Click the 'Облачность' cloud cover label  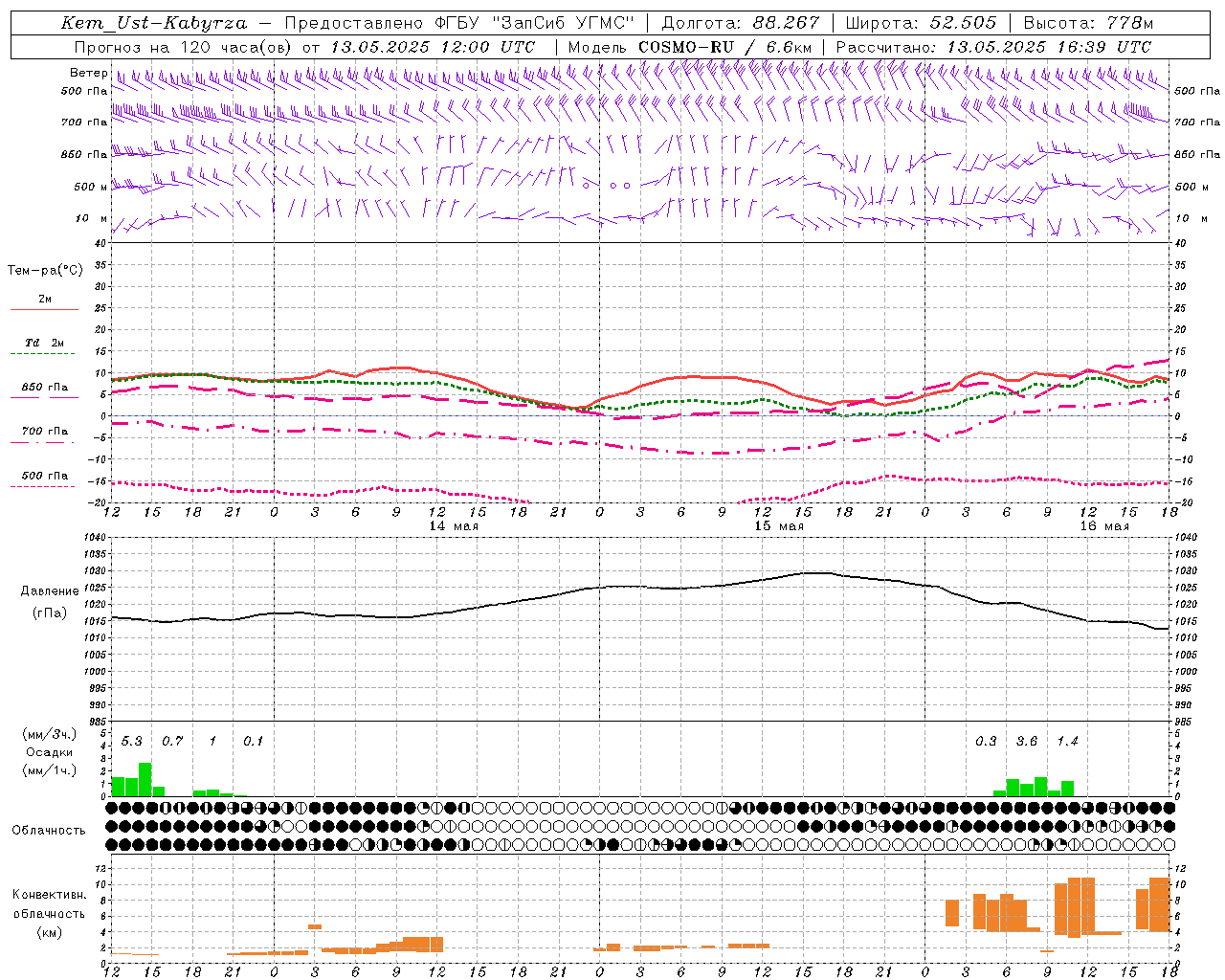[x=49, y=830]
